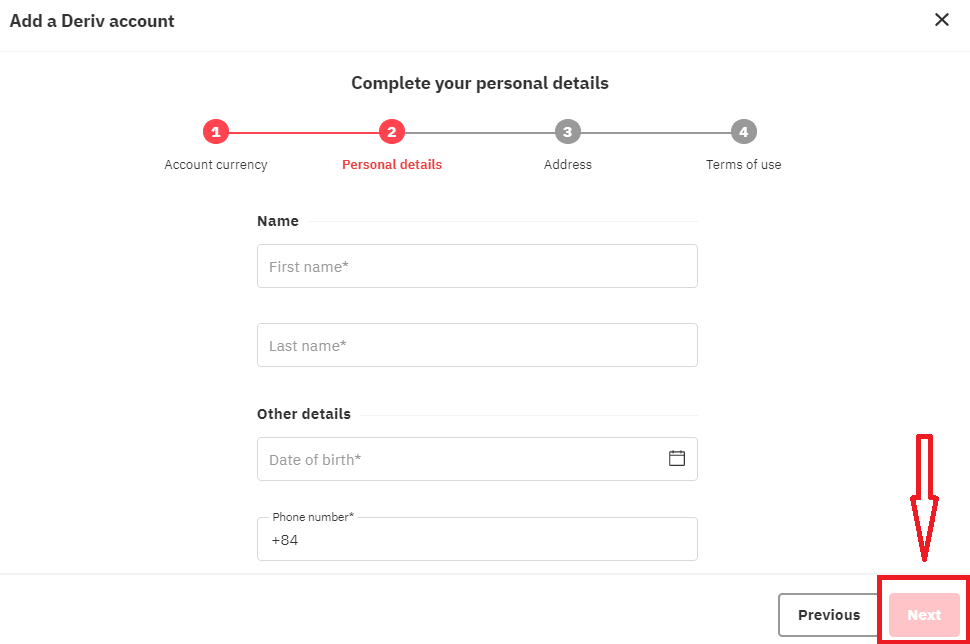The width and height of the screenshot is (970, 644).
Task: Select the Account currency step
Action: click(x=216, y=164)
